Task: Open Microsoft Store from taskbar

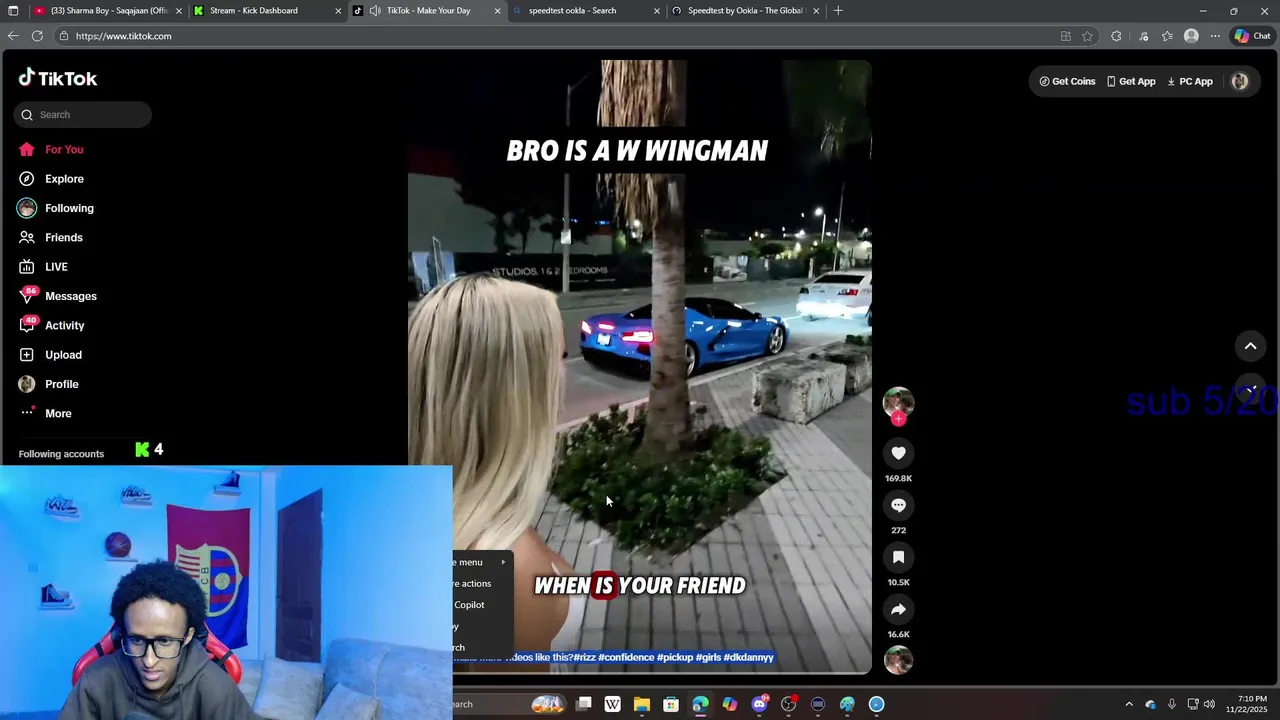Action: click(x=671, y=704)
